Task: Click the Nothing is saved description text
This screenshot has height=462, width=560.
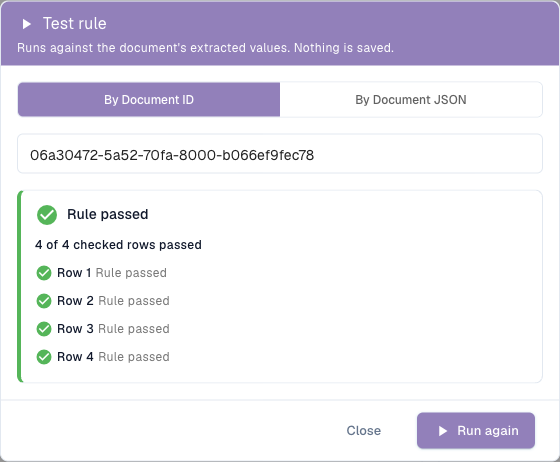Action: (x=344, y=48)
